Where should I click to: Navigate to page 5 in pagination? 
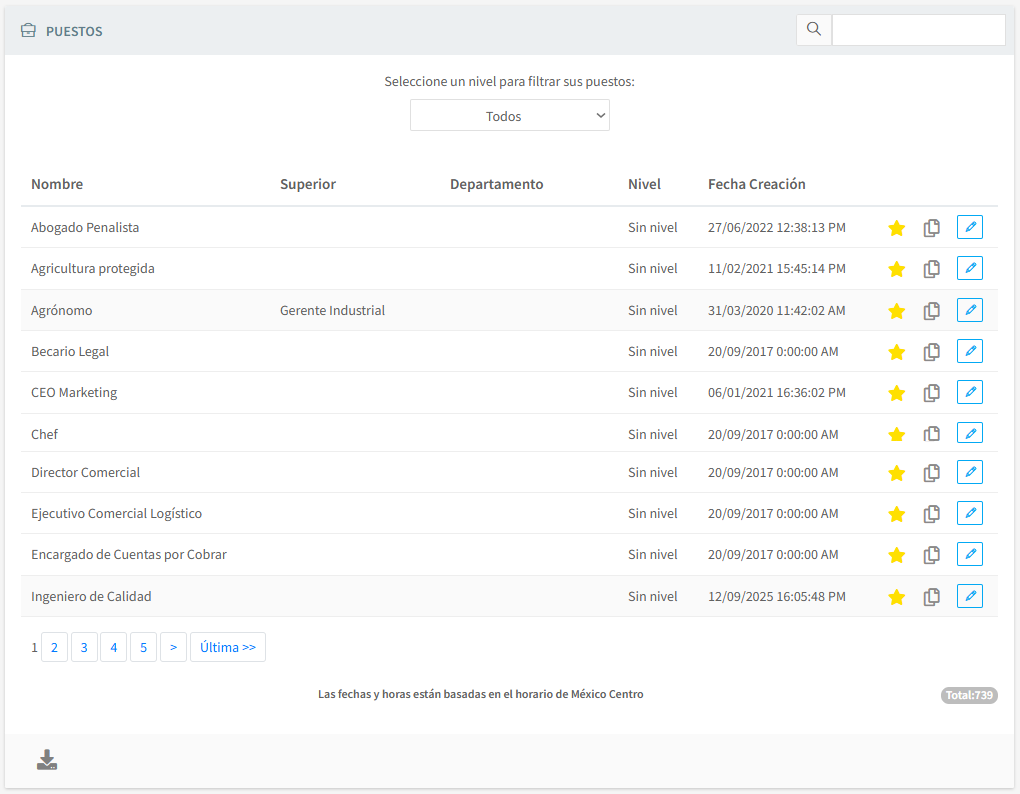(143, 648)
